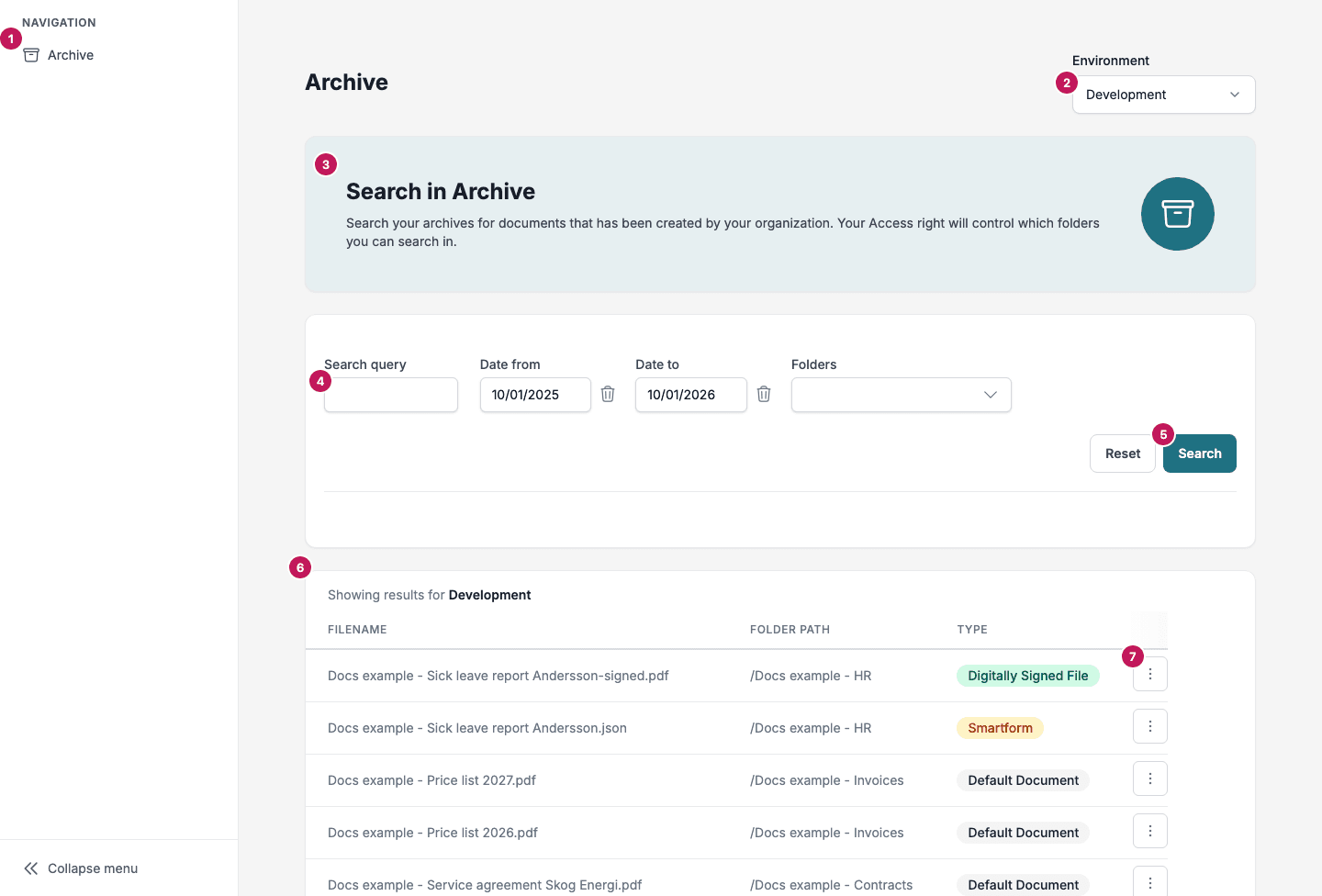1322x896 pixels.
Task: Open the Environment dropdown showing Development
Action: click(1163, 95)
